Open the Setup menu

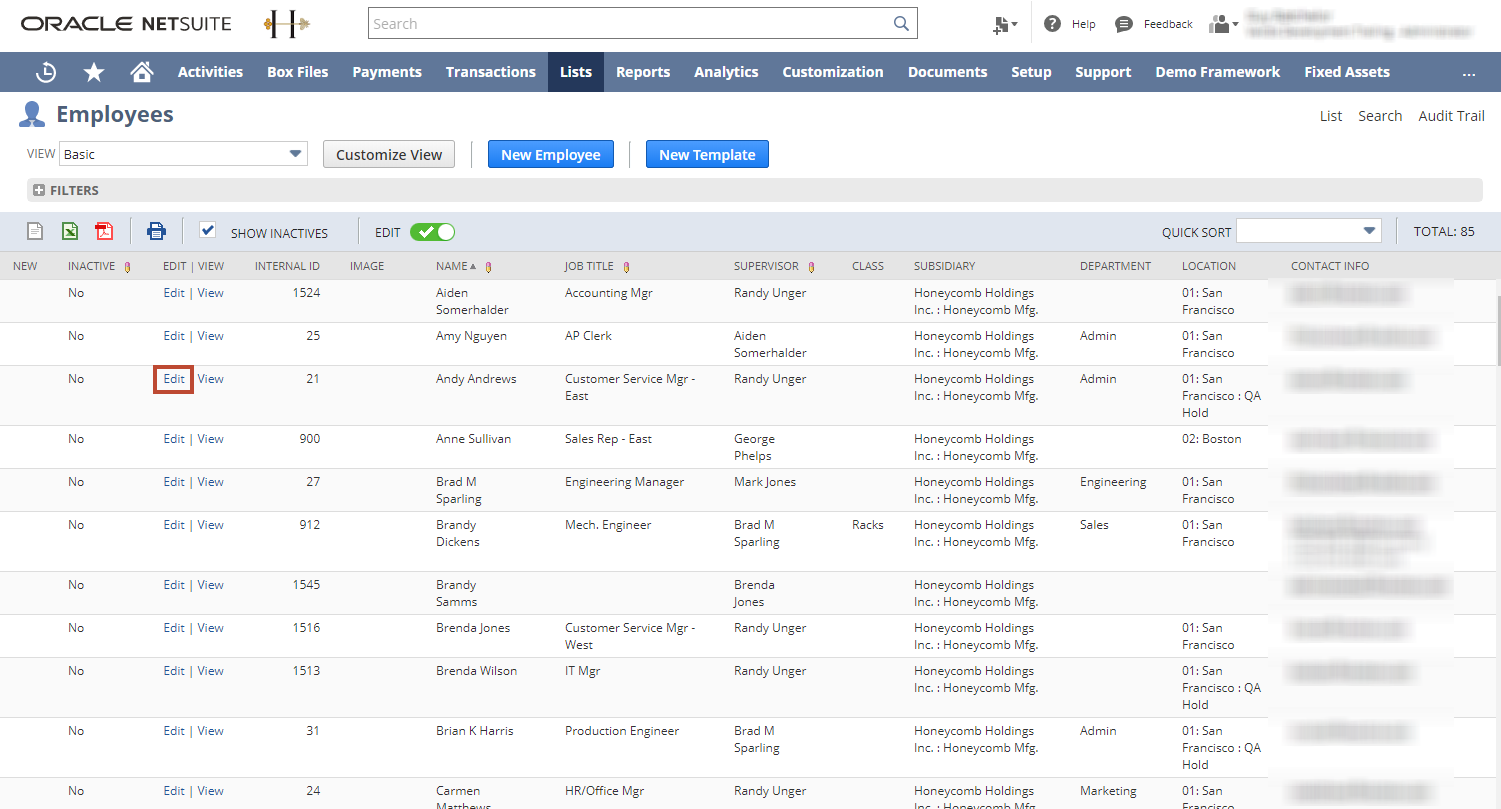(1031, 72)
